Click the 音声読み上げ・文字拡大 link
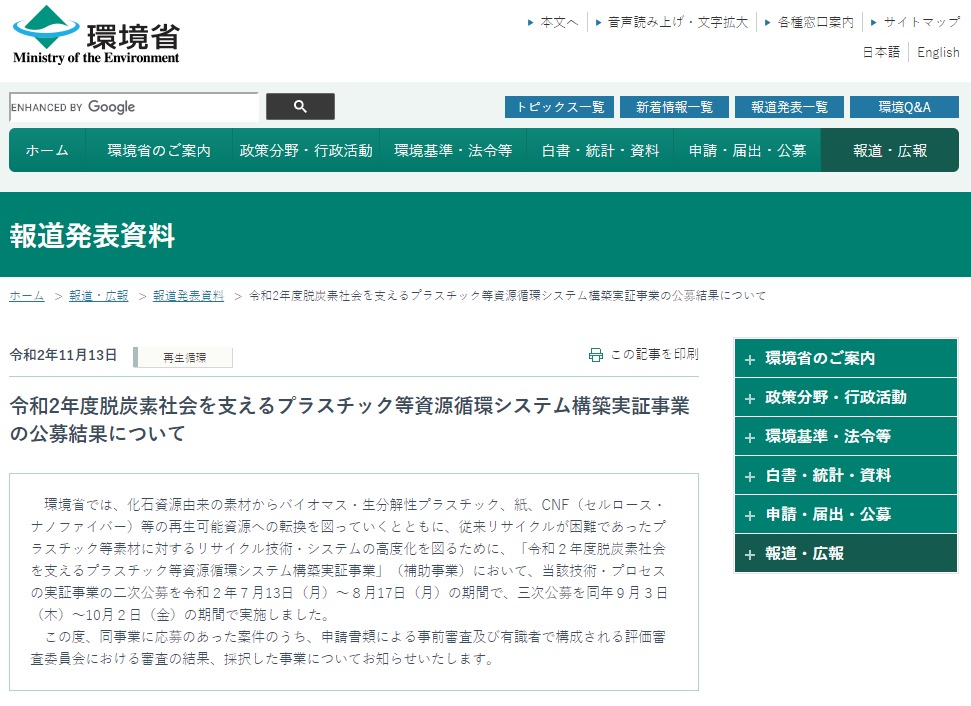This screenshot has width=971, height=706. tap(677, 22)
